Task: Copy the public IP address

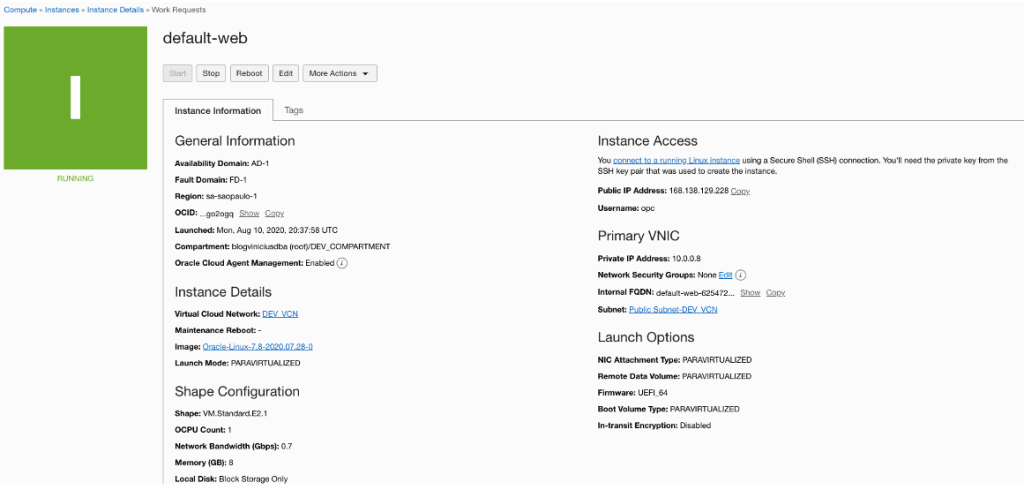Action: (740, 191)
